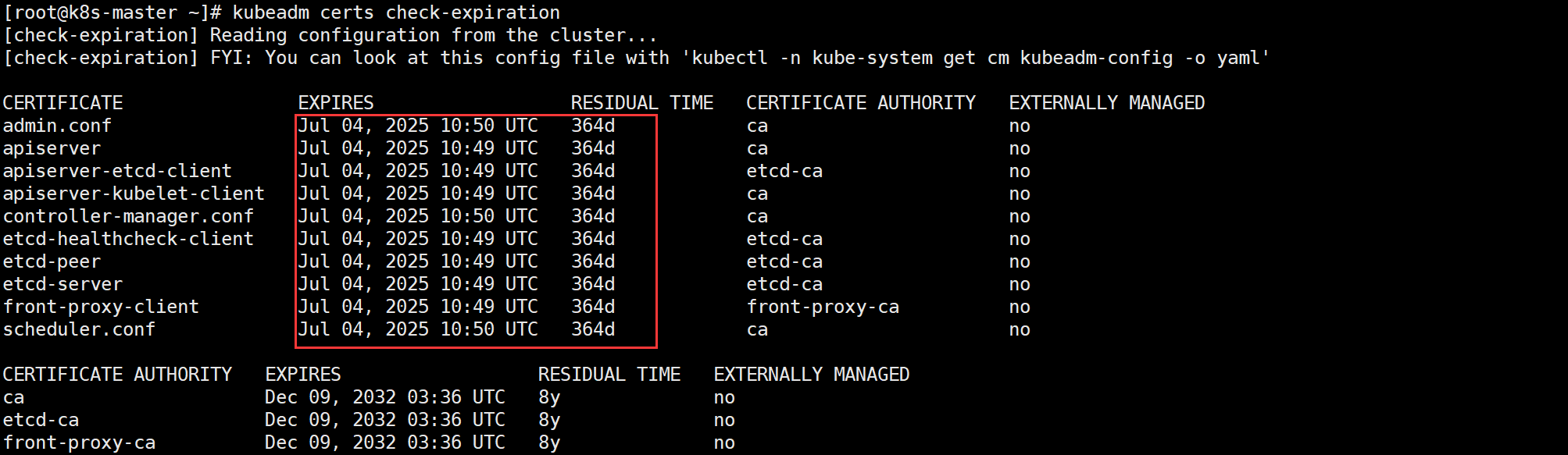Click the front-proxy-client certificate name
The height and width of the screenshot is (455, 1568).
[101, 307]
